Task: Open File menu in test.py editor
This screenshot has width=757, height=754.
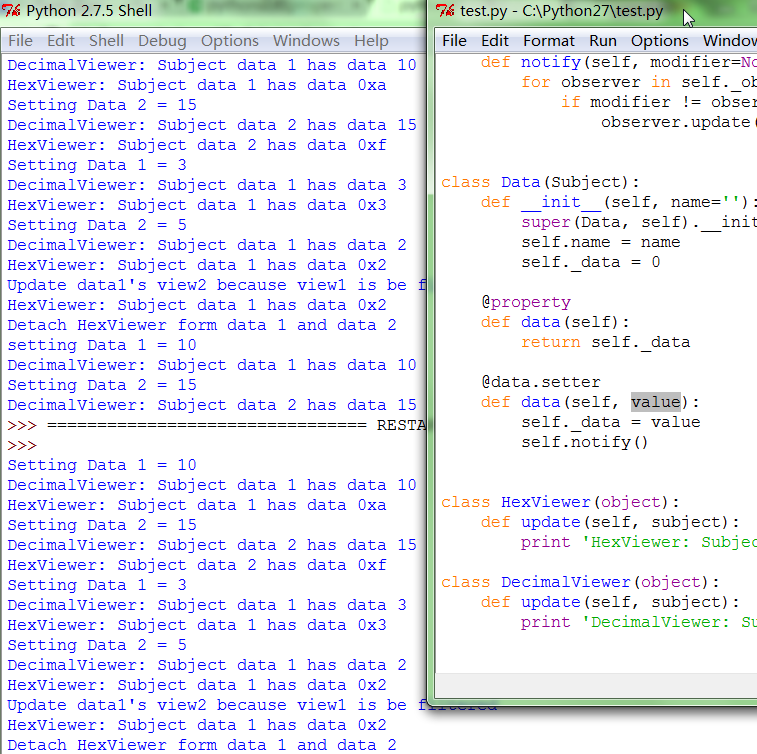Action: tap(454, 41)
